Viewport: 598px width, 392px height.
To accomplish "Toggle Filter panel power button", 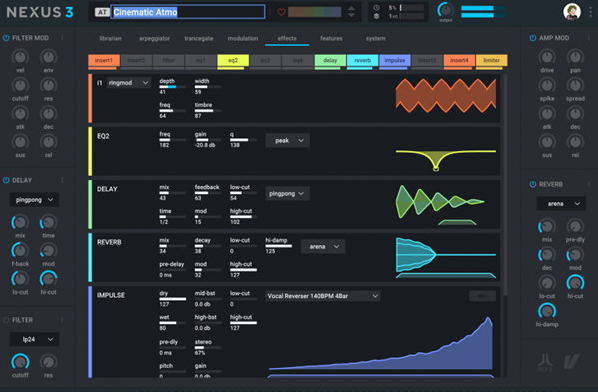I will (x=6, y=320).
